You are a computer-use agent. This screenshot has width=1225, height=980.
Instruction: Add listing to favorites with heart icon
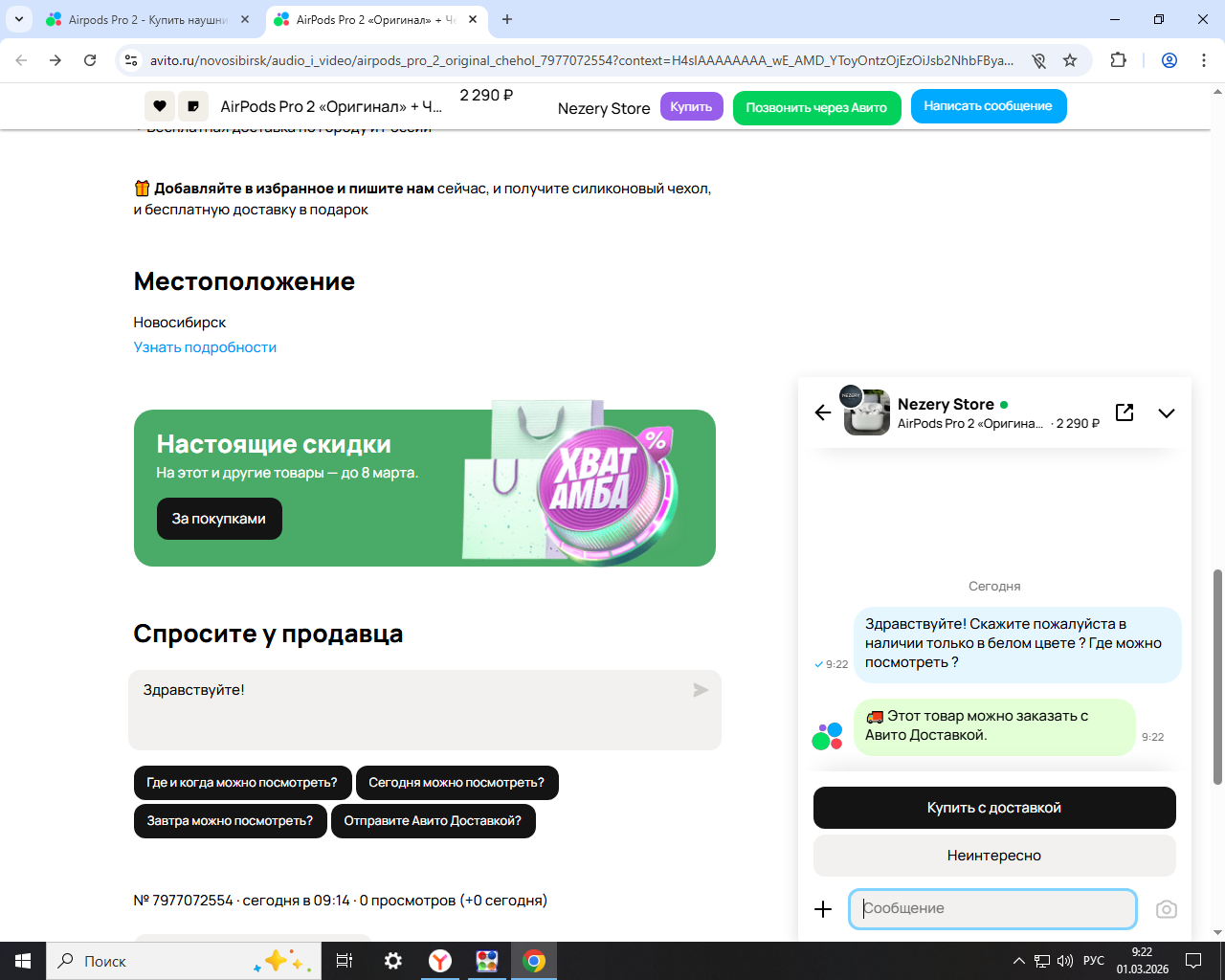coord(159,106)
